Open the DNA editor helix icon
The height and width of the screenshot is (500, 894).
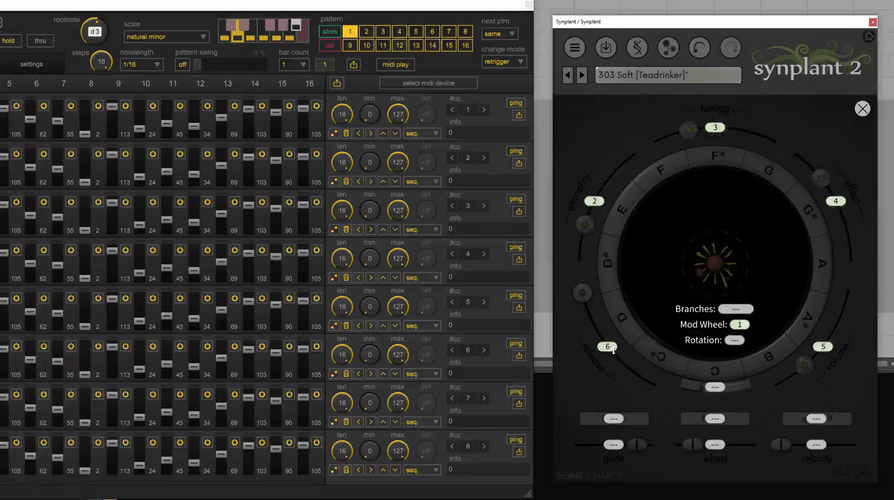[637, 47]
